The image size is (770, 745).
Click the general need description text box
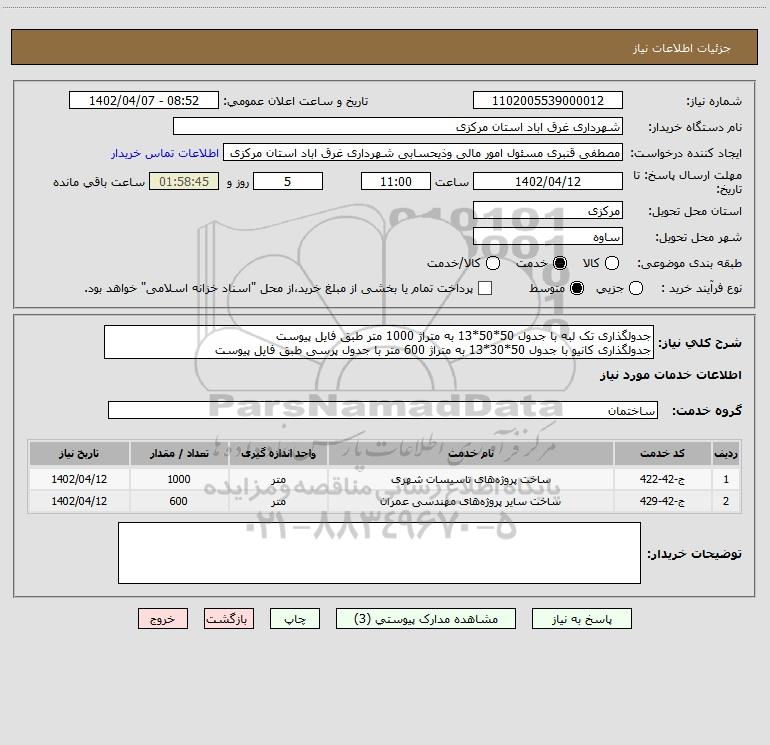tap(379, 342)
